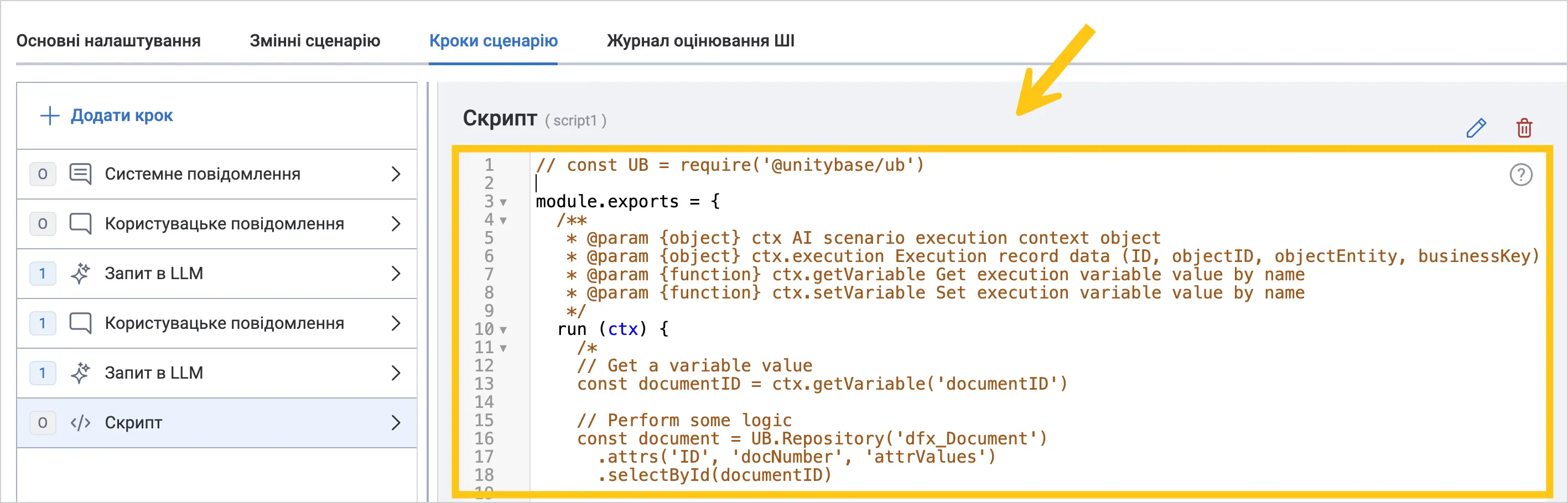Click the plus icon beside Додати крок

pyautogui.click(x=49, y=116)
